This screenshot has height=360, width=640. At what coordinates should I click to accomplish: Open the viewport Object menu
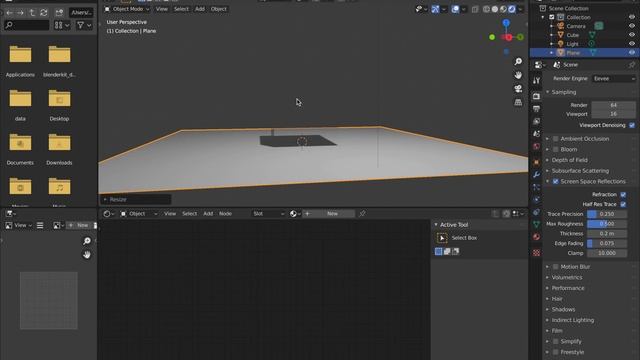point(218,9)
